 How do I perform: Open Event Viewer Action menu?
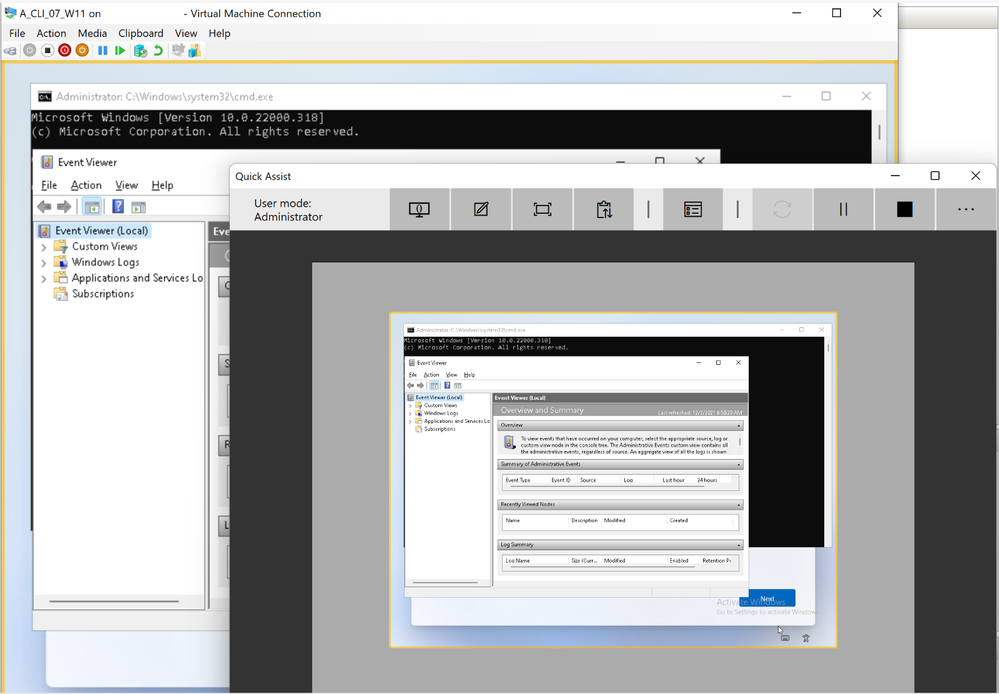point(86,185)
